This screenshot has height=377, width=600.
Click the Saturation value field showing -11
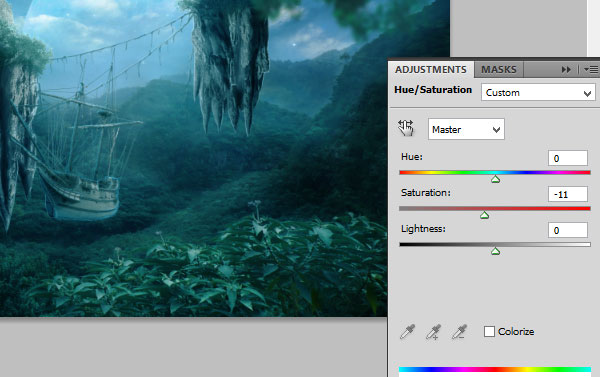[x=568, y=194]
